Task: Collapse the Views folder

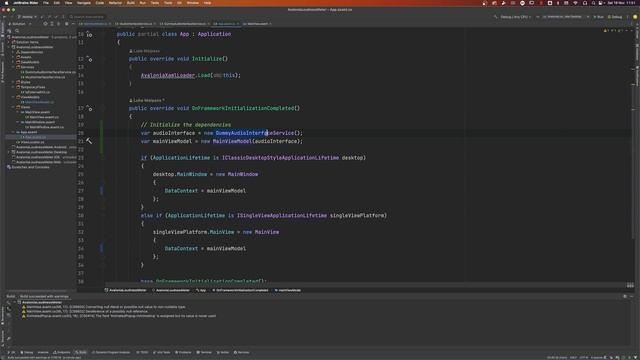Action: [13, 107]
